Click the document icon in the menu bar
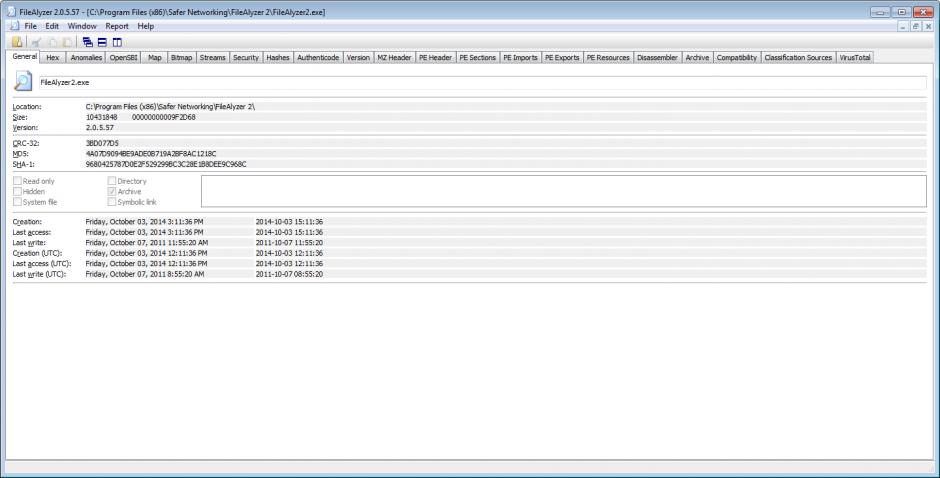Screen dimensions: 940x478 click(x=16, y=26)
